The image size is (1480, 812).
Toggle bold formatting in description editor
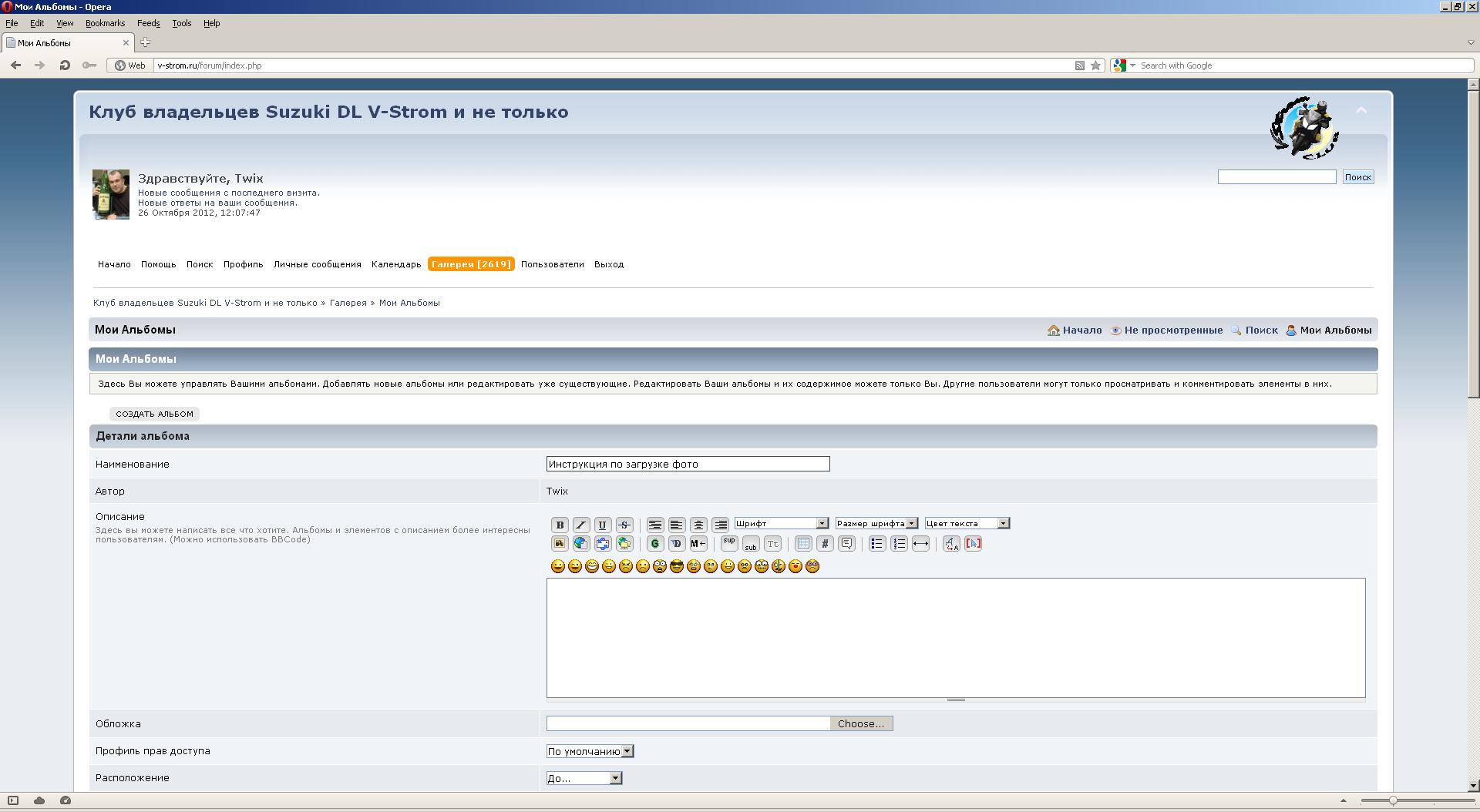560,525
